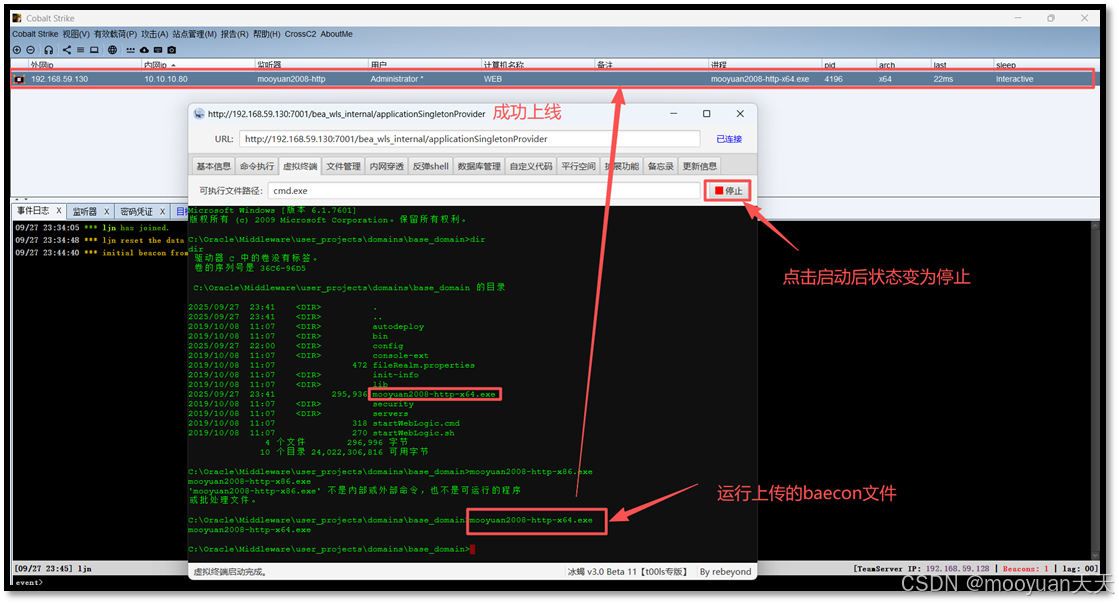Open the globe web log icon

click(113, 50)
